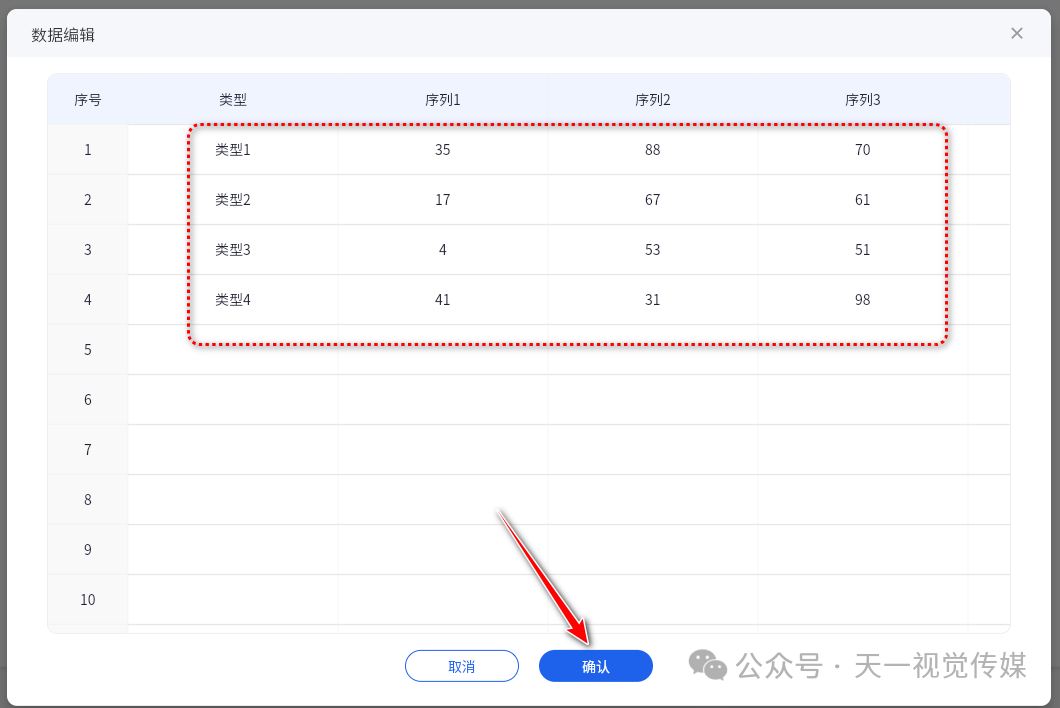Viewport: 1060px width, 708px height.
Task: Select the cell containing 类型2
Action: (232, 199)
